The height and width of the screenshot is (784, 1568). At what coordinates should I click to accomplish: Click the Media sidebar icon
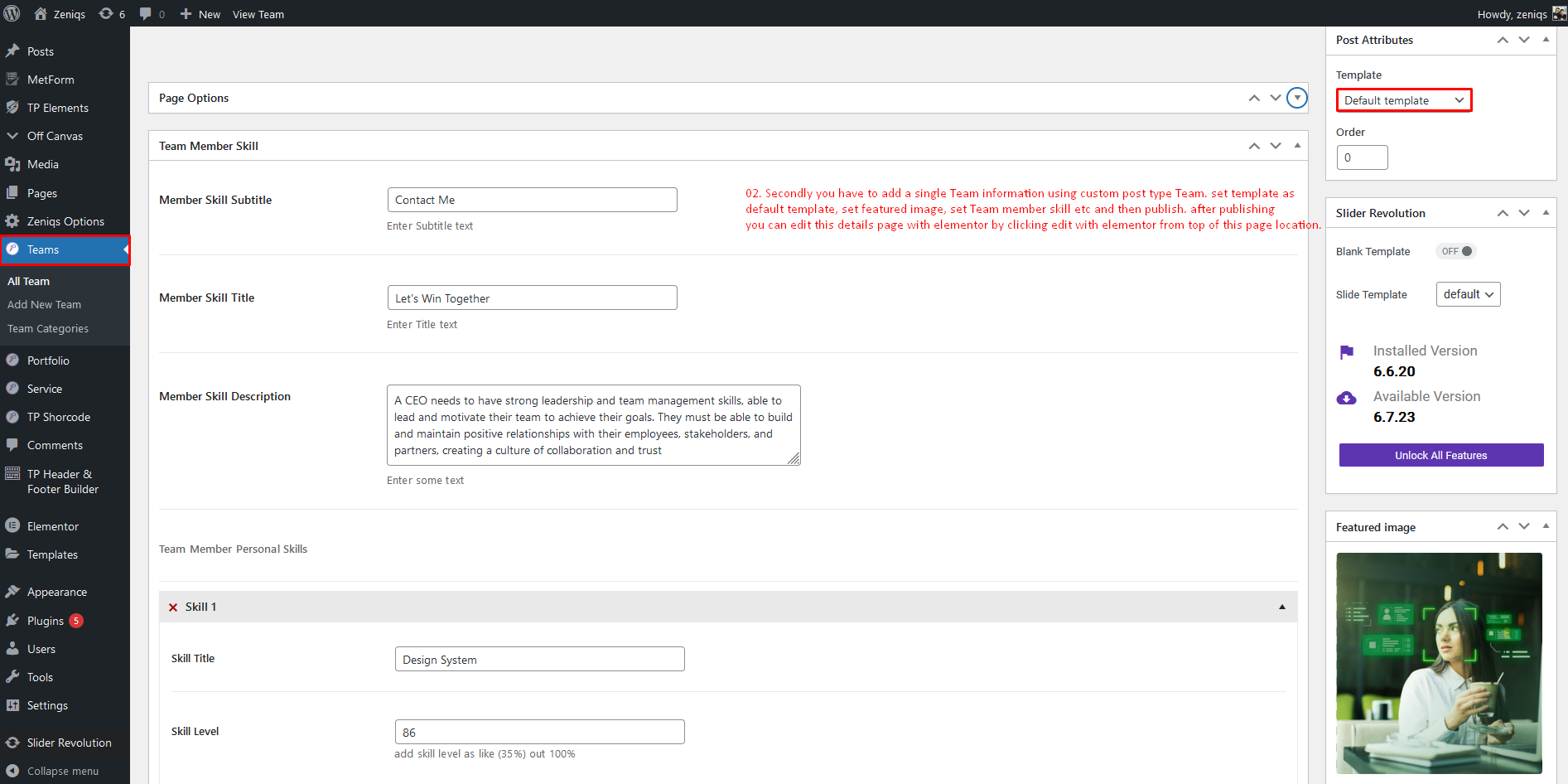(12, 164)
